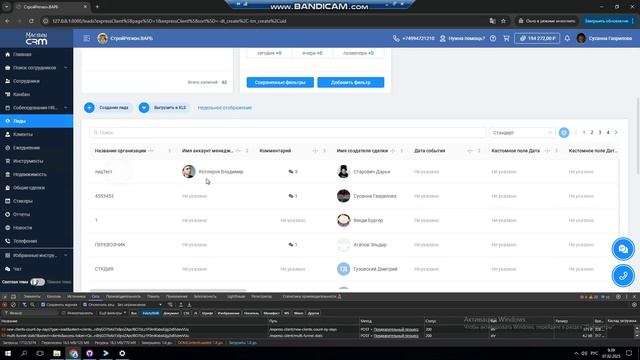Expand Поиск сотрудников submenu arrow
This screenshot has height=360, width=640.
tap(66, 68)
